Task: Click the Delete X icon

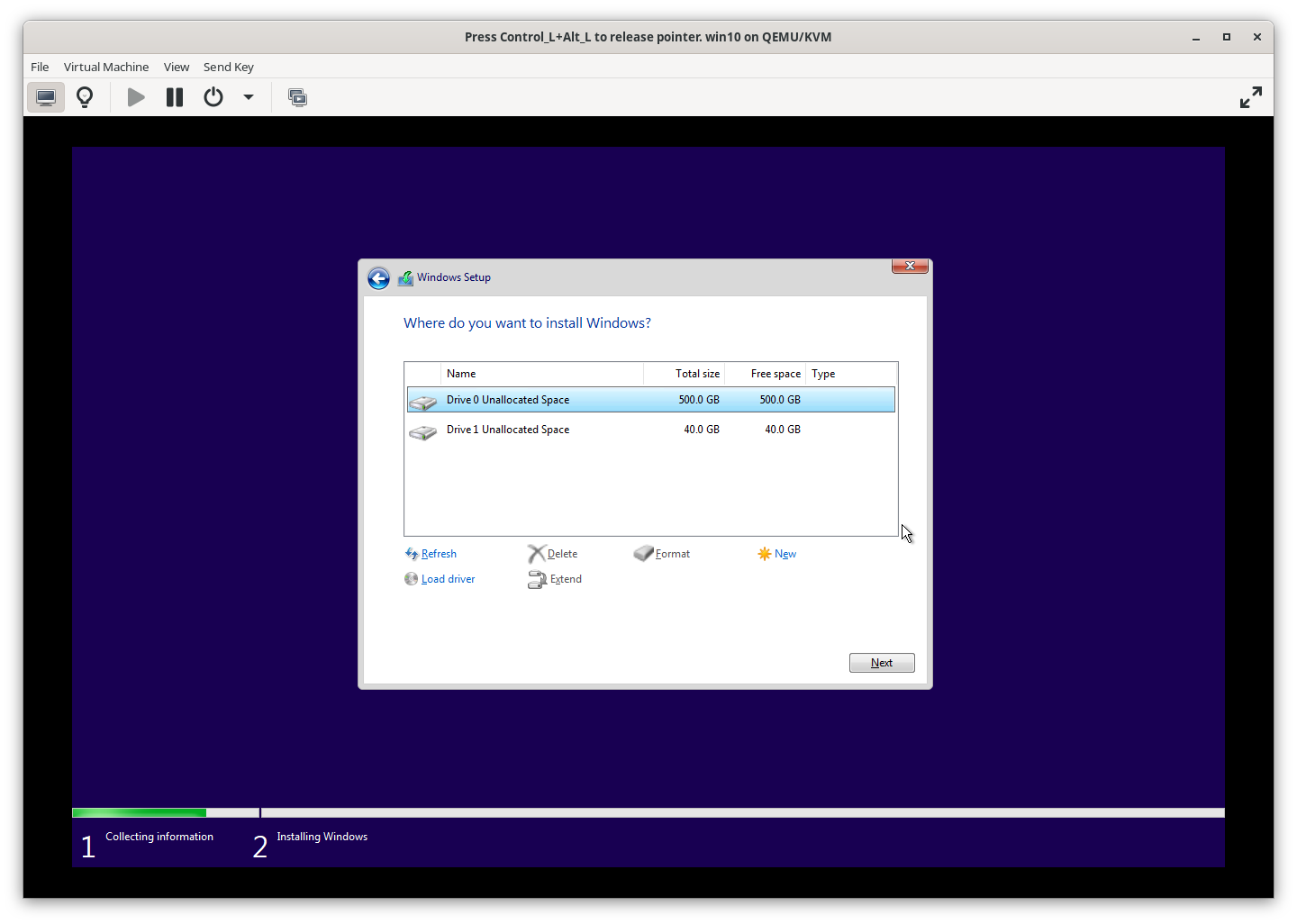Action: [x=537, y=554]
